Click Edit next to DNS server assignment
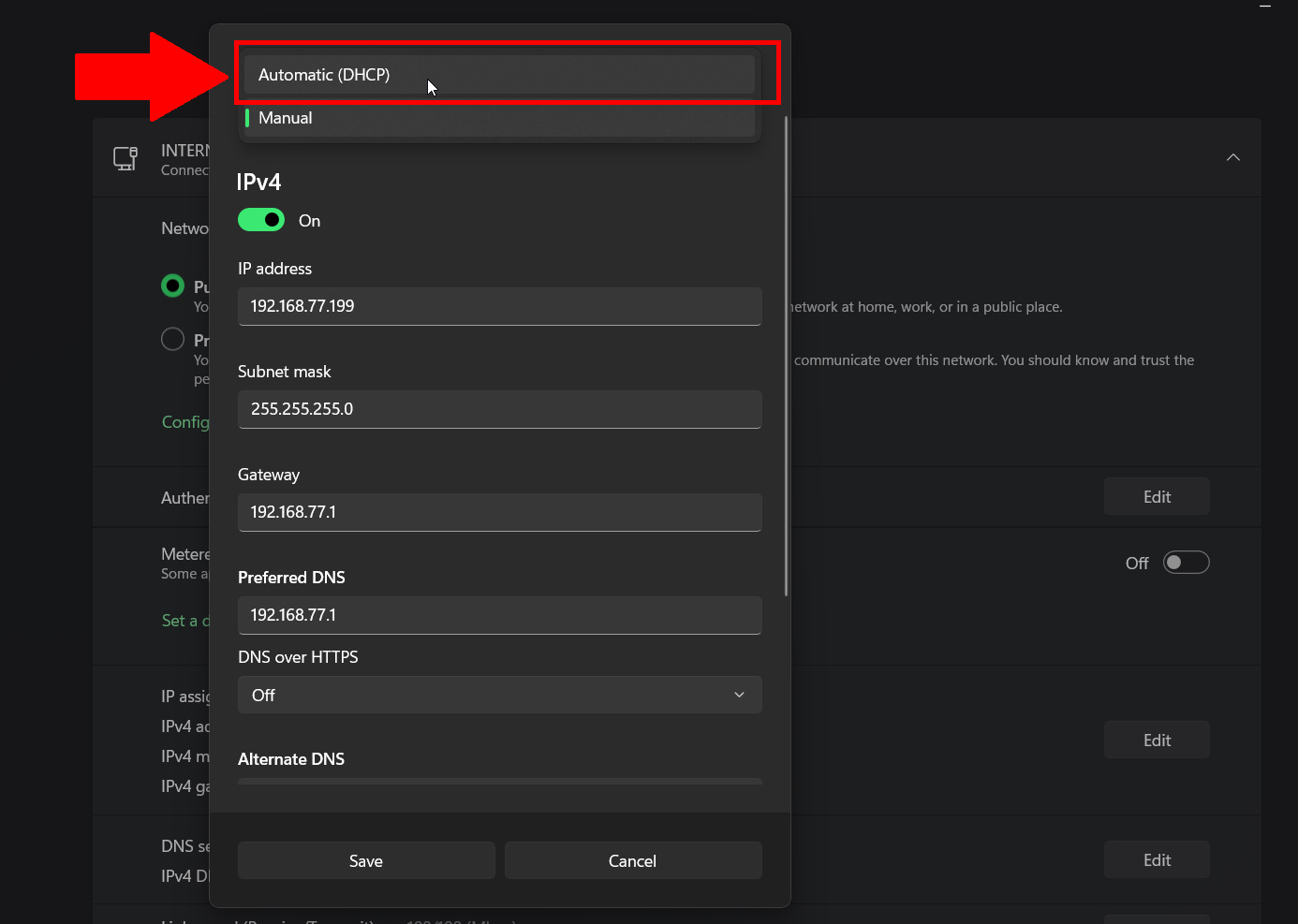 coord(1157,860)
